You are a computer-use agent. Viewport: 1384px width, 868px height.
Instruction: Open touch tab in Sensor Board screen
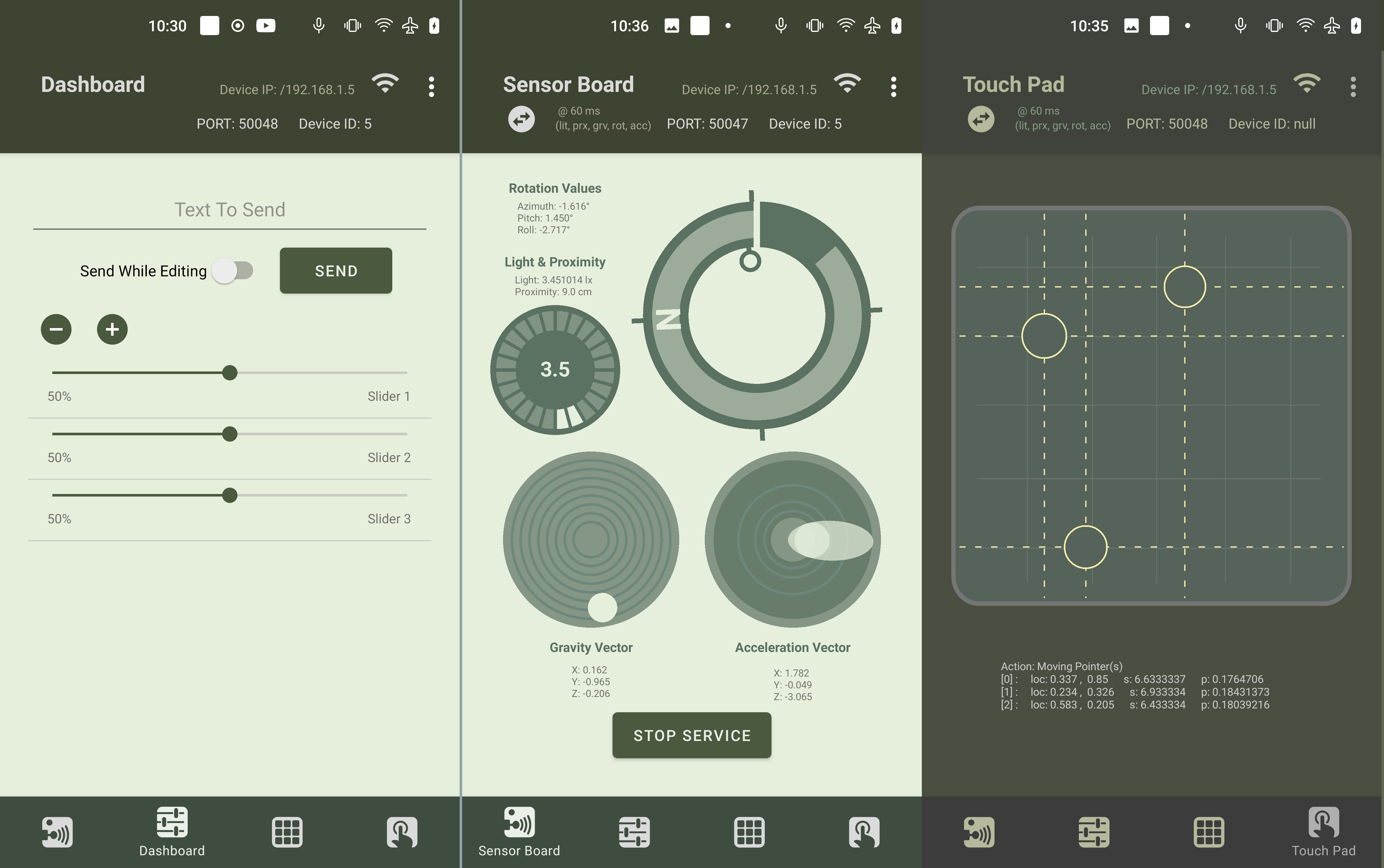point(864,832)
